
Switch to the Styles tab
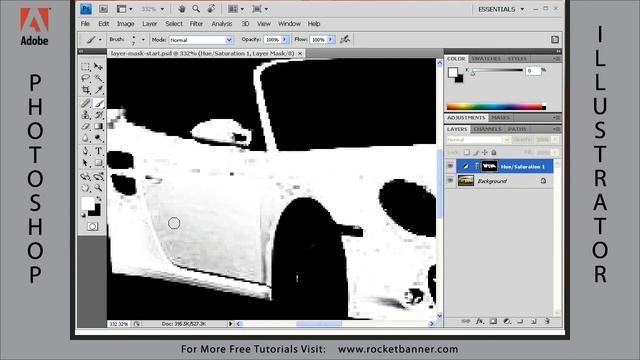pos(517,59)
